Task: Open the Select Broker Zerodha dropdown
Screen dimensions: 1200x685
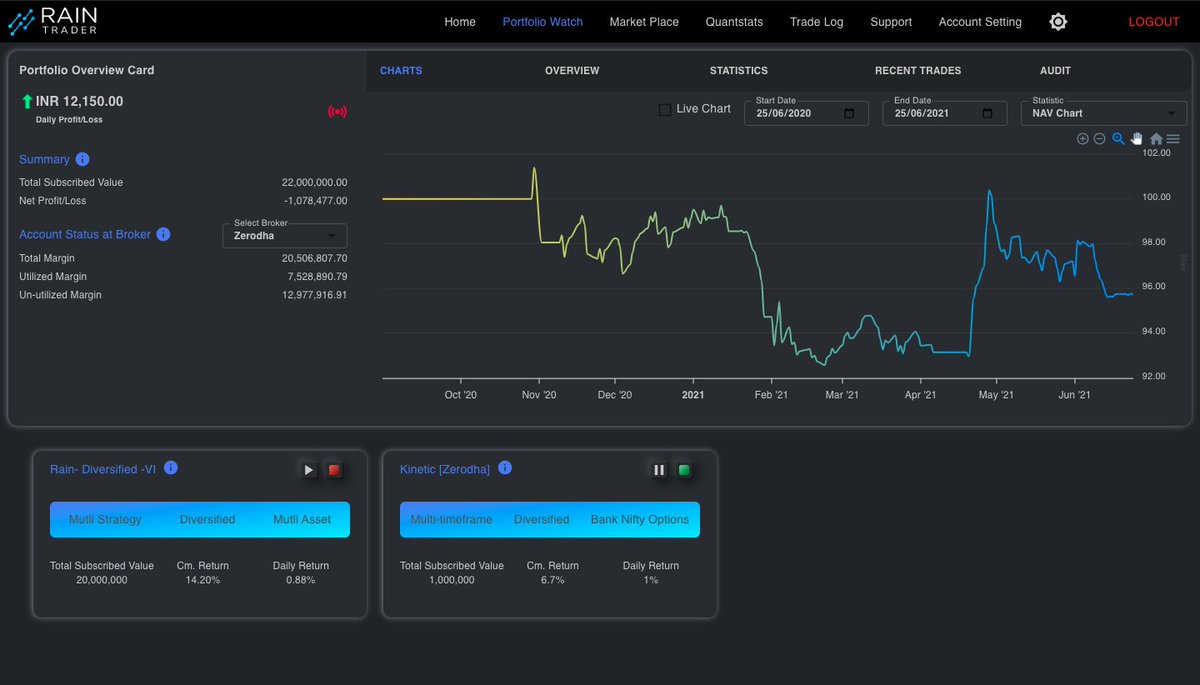Action: click(285, 236)
